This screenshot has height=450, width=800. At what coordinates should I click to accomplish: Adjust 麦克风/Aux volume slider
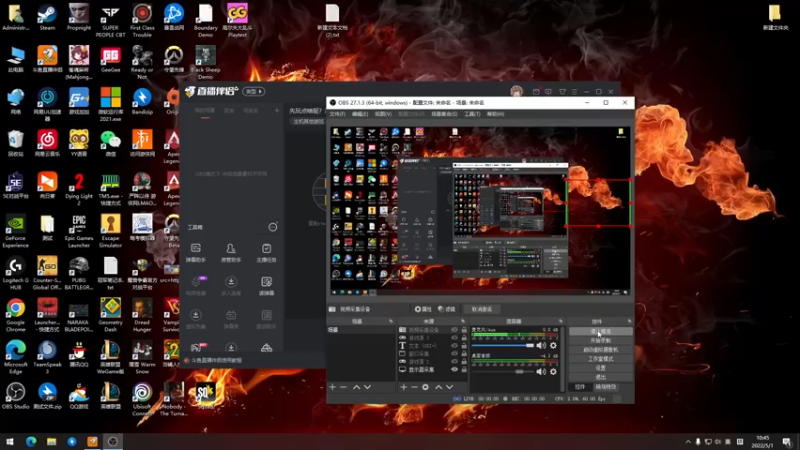coord(503,345)
